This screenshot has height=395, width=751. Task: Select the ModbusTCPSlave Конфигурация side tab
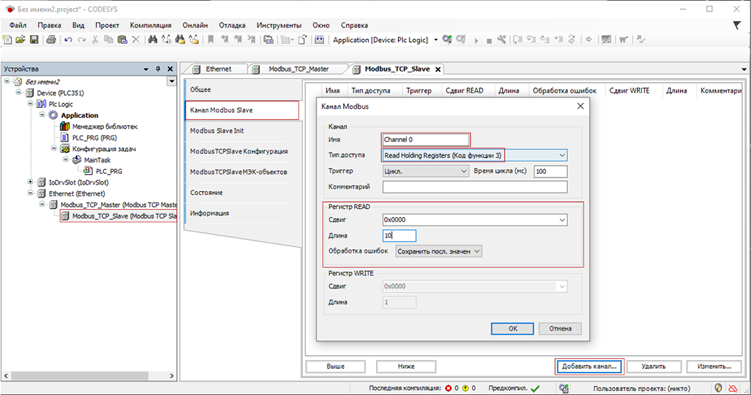[x=242, y=151]
